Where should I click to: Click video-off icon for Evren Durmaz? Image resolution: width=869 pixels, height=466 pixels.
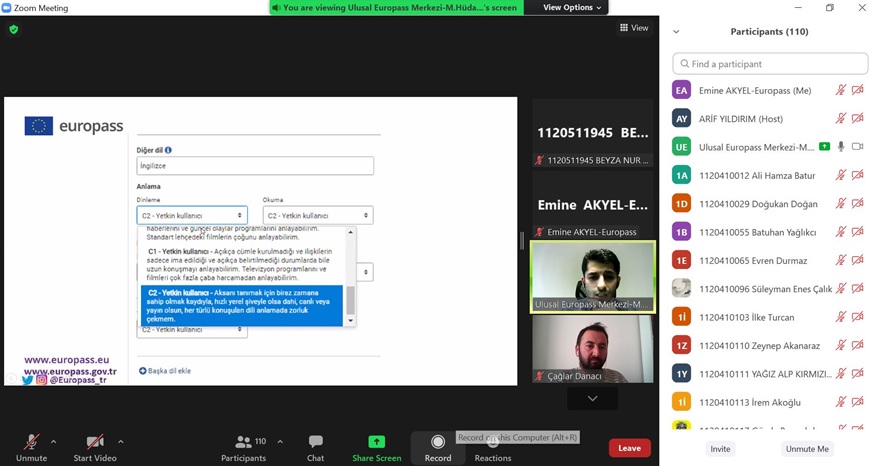[x=857, y=260]
